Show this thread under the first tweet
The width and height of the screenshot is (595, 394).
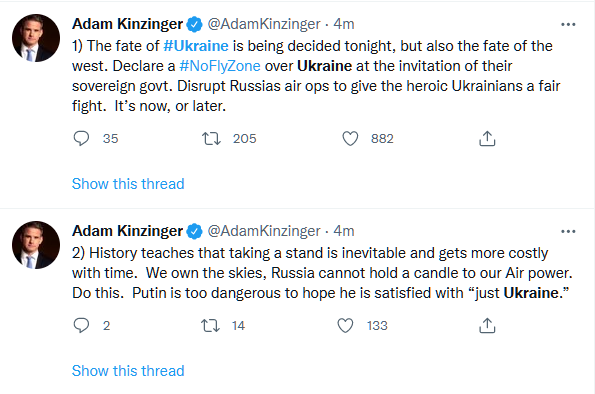coord(128,184)
